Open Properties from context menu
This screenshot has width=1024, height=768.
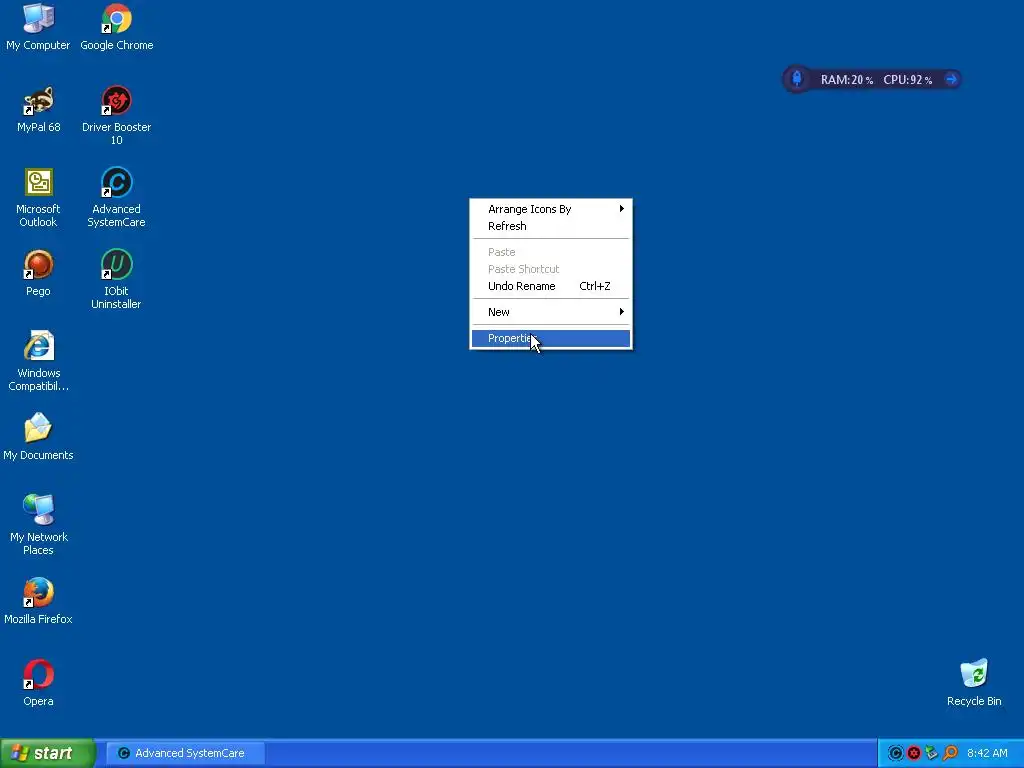pyautogui.click(x=551, y=338)
